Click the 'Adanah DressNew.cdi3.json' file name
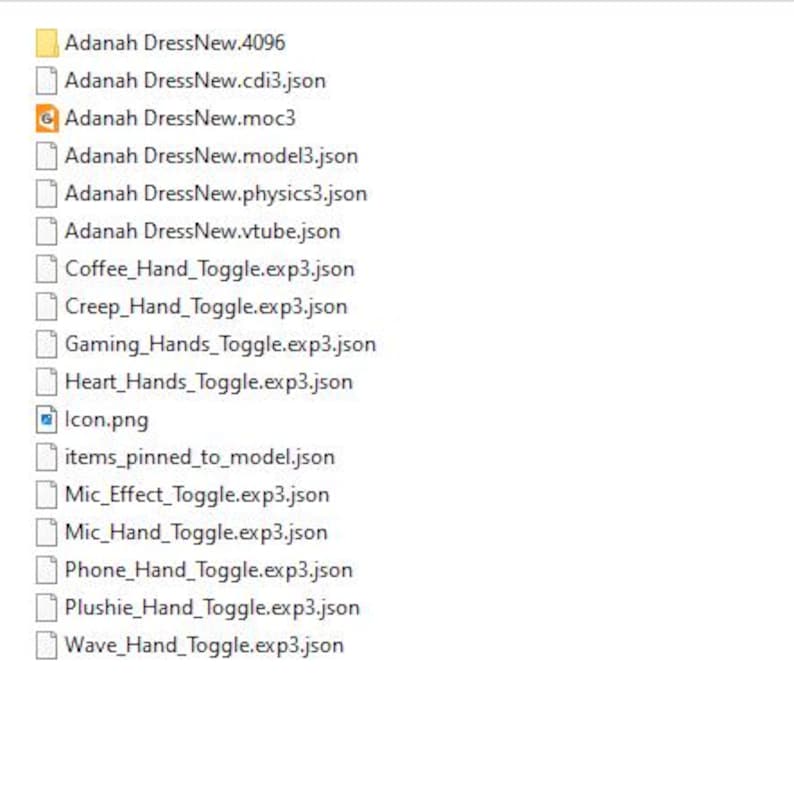Image resolution: width=794 pixels, height=794 pixels. [195, 81]
